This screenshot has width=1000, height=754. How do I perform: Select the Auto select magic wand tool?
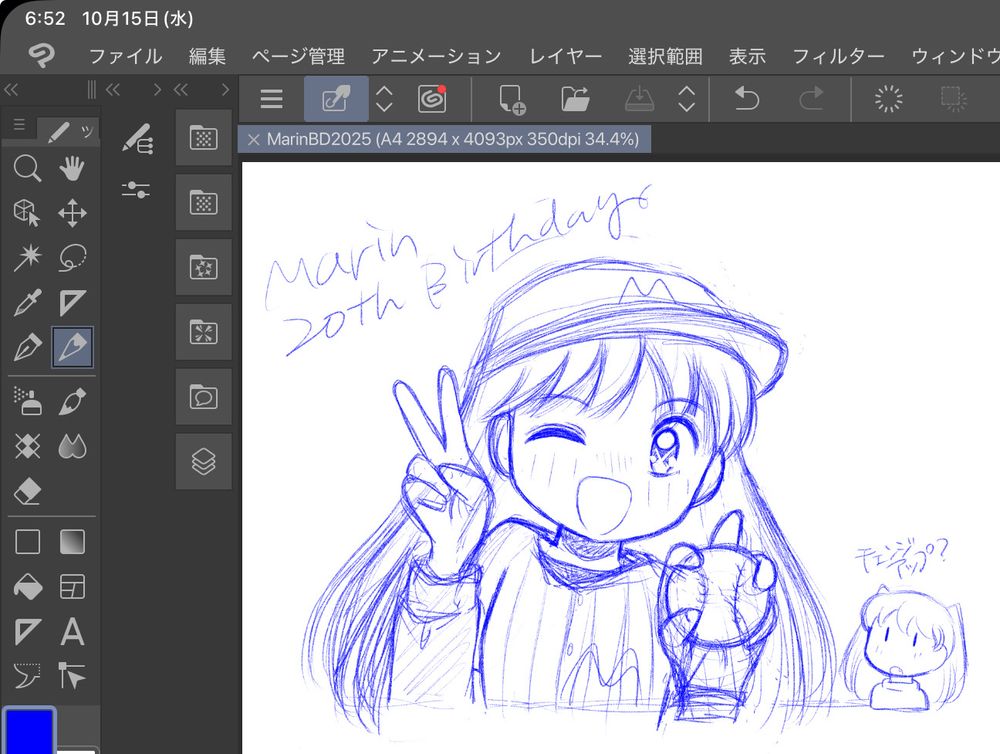point(27,258)
